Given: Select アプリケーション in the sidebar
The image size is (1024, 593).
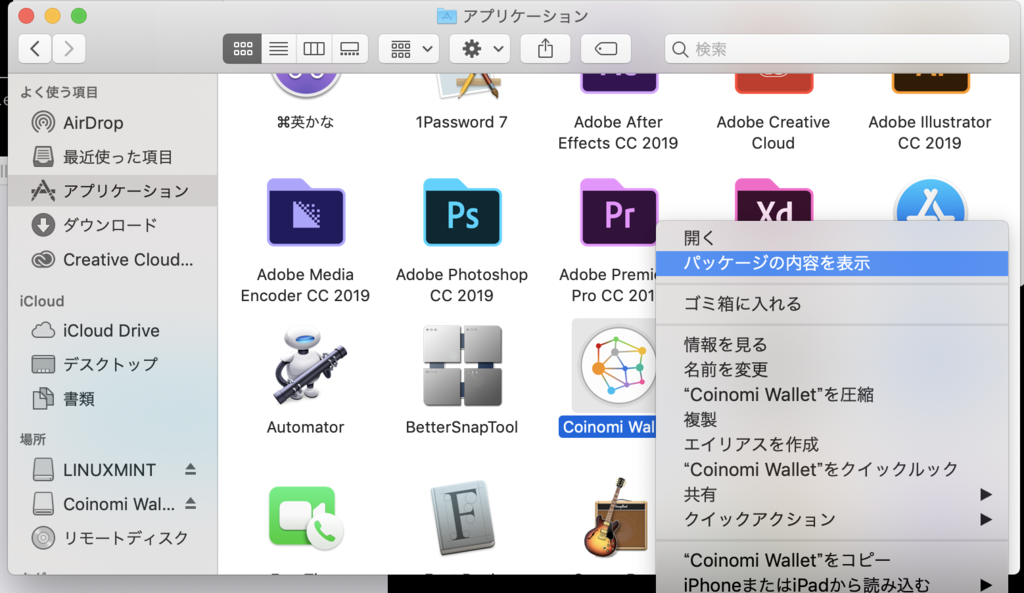Looking at the screenshot, I should (112, 191).
